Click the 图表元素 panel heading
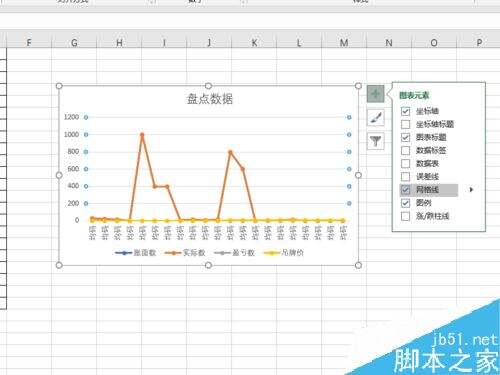 [x=414, y=95]
